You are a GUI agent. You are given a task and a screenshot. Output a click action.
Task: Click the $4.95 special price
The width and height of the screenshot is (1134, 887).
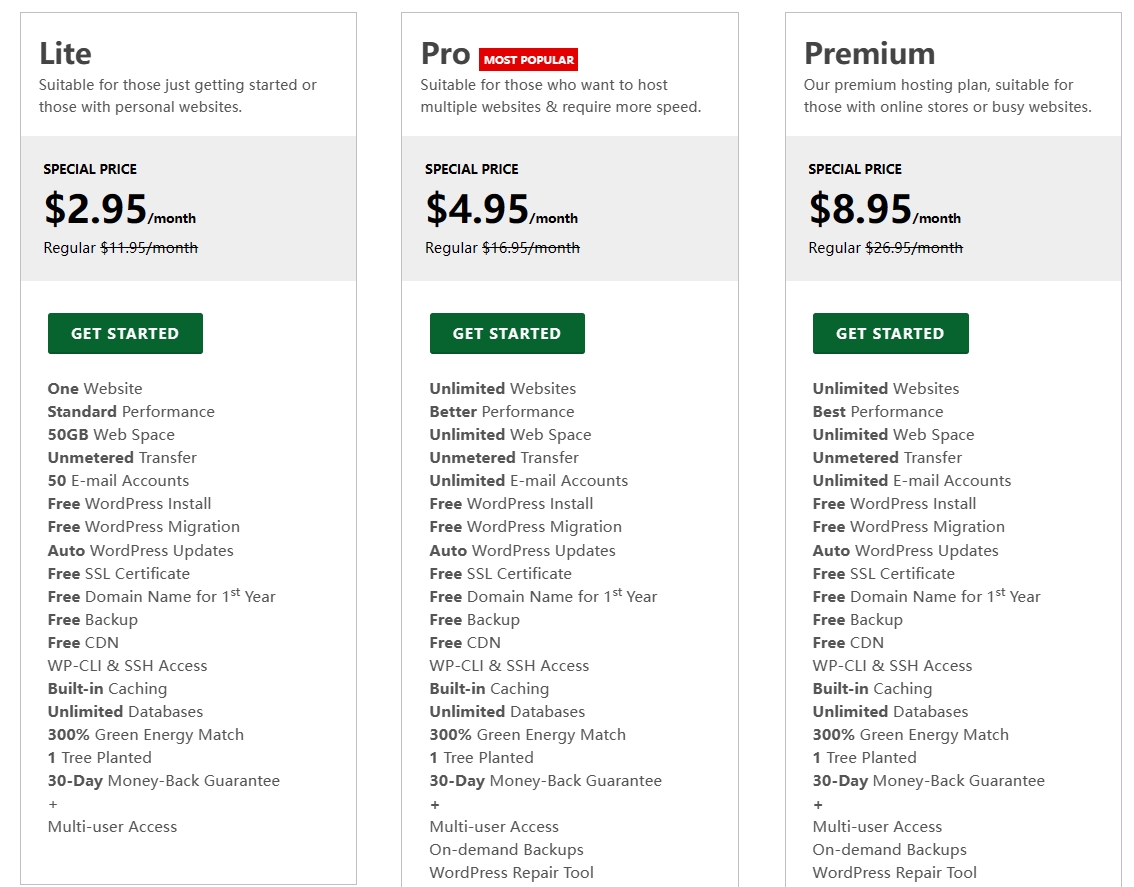point(478,209)
